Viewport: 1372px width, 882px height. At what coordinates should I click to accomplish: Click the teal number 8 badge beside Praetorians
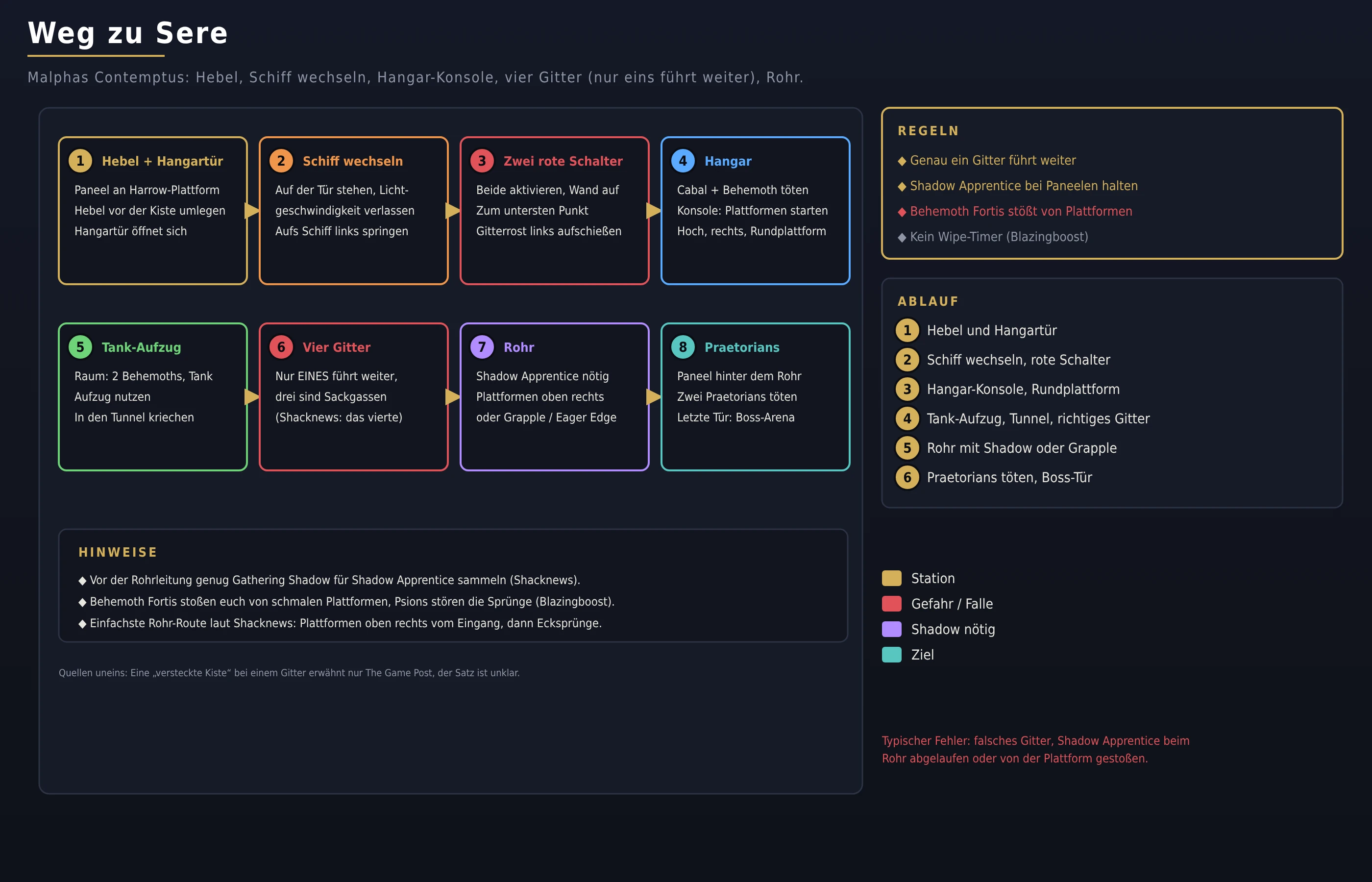(x=683, y=347)
